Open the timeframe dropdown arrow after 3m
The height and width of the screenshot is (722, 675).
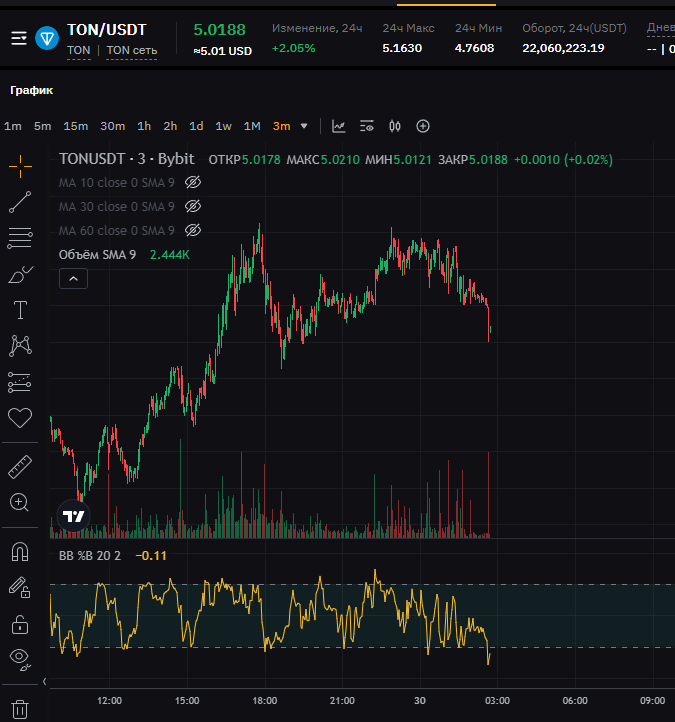click(x=304, y=126)
